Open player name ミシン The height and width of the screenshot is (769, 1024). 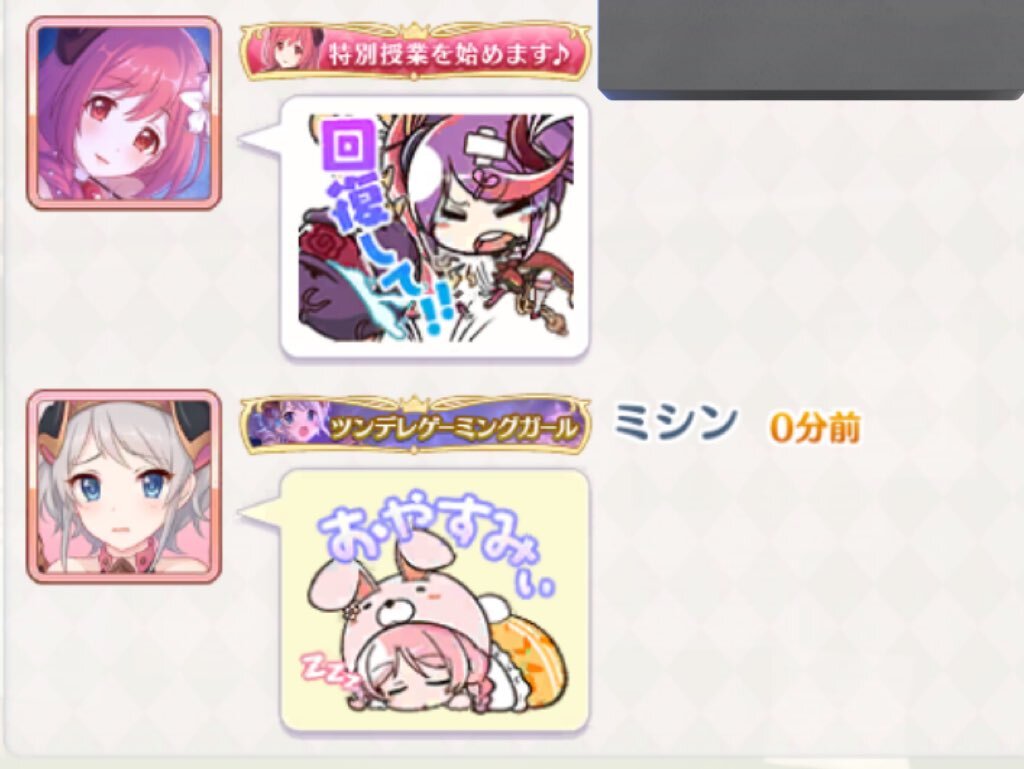click(x=675, y=422)
